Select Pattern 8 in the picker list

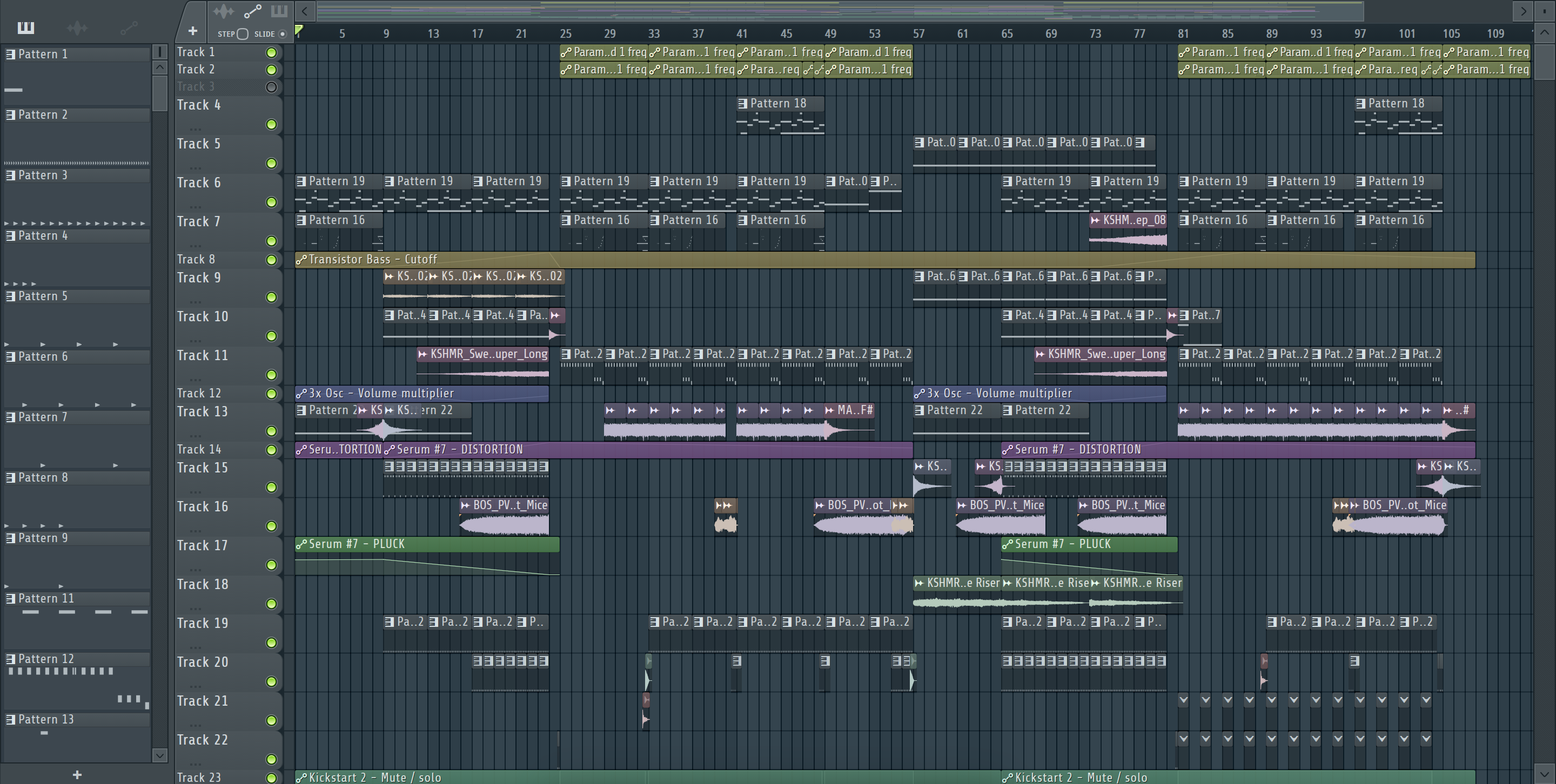pos(77,478)
